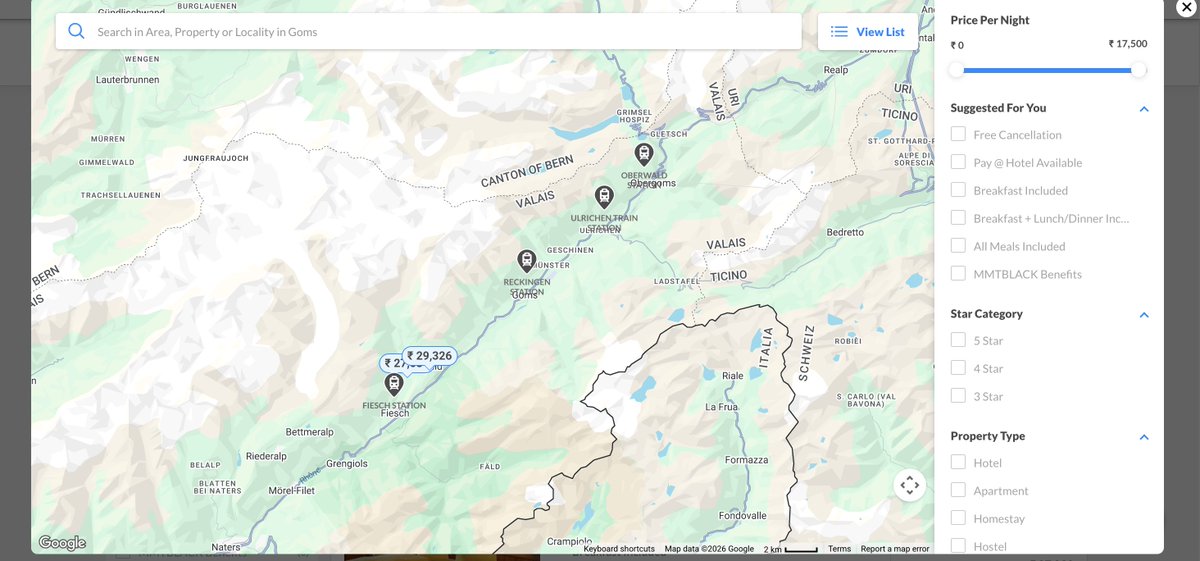The height and width of the screenshot is (561, 1200).
Task: Click the blue price range track
Action: tap(1047, 70)
